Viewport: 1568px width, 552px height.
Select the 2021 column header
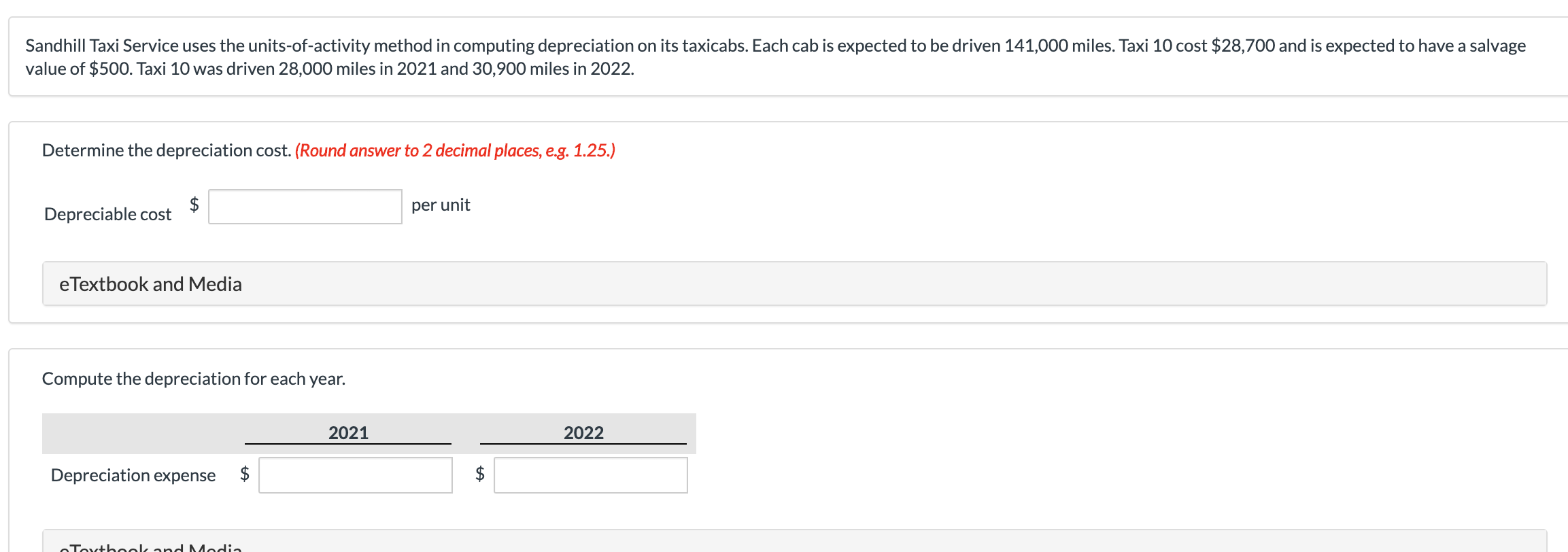pyautogui.click(x=347, y=432)
